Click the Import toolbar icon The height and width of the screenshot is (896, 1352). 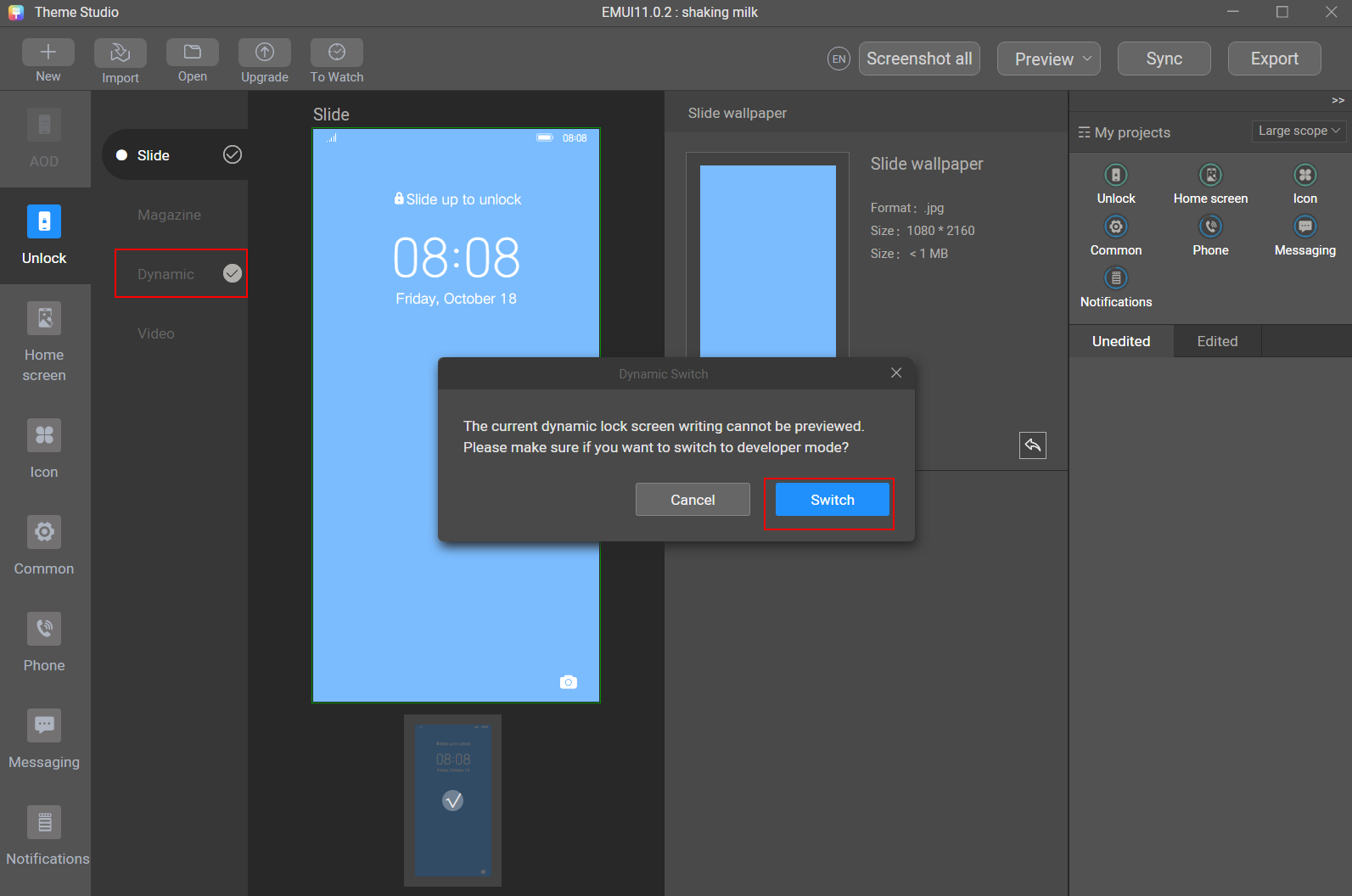120,53
